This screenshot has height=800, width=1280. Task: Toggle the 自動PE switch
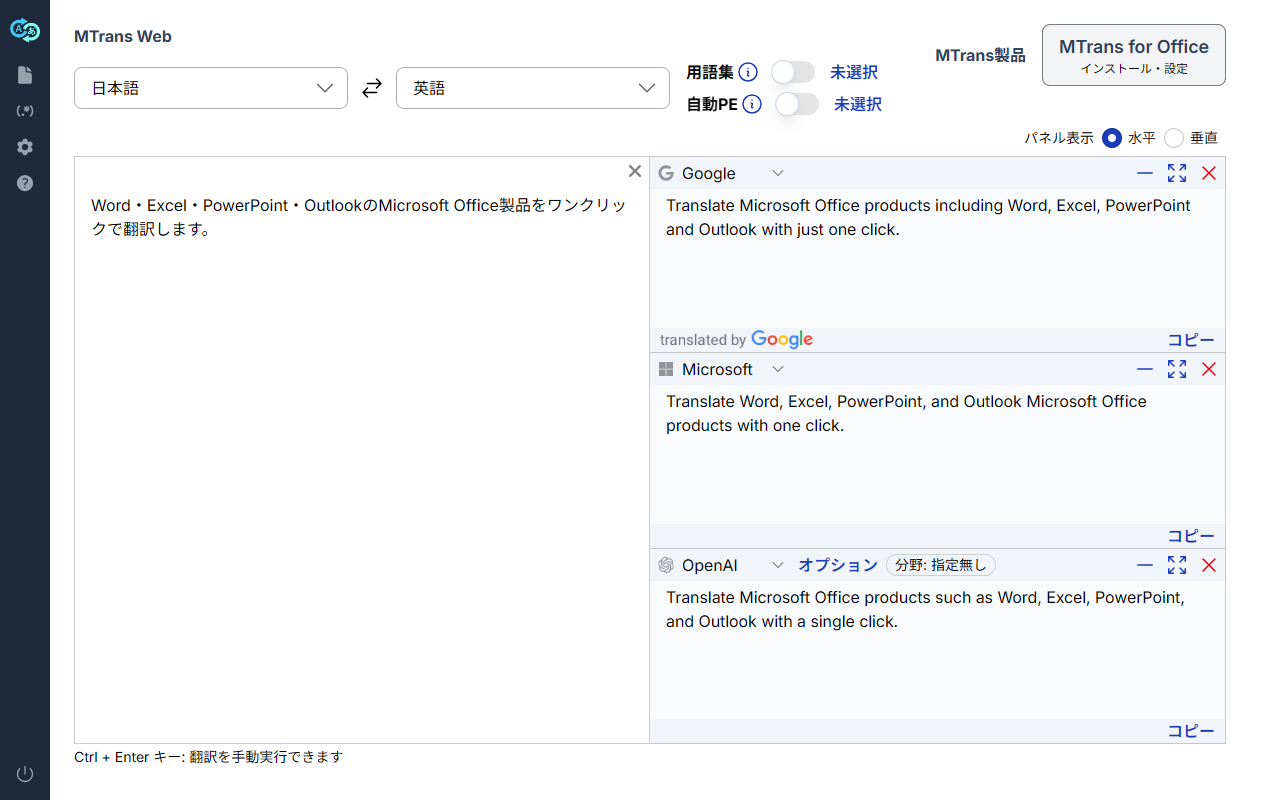(x=797, y=104)
